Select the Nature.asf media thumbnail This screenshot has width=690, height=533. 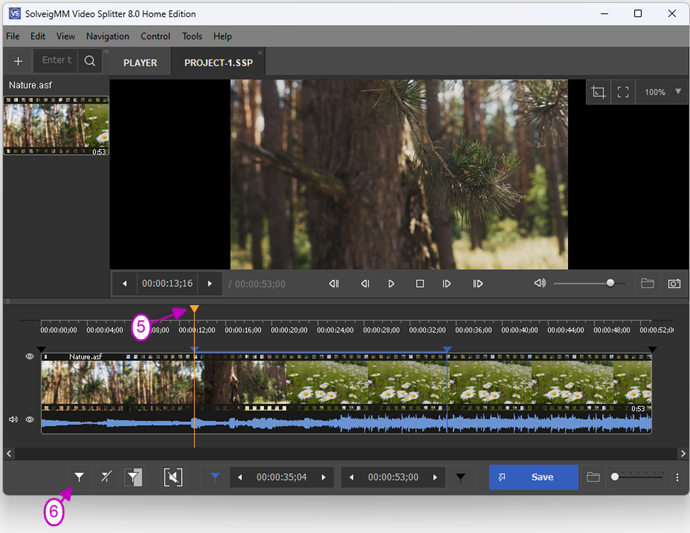tap(56, 126)
